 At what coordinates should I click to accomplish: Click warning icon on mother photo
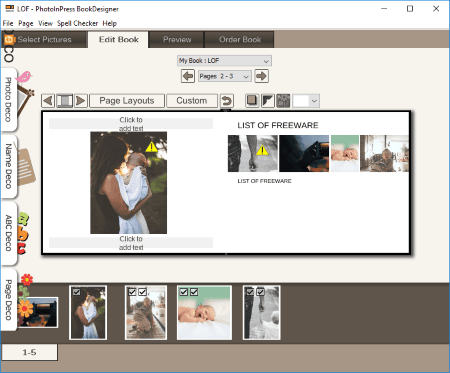[x=152, y=147]
